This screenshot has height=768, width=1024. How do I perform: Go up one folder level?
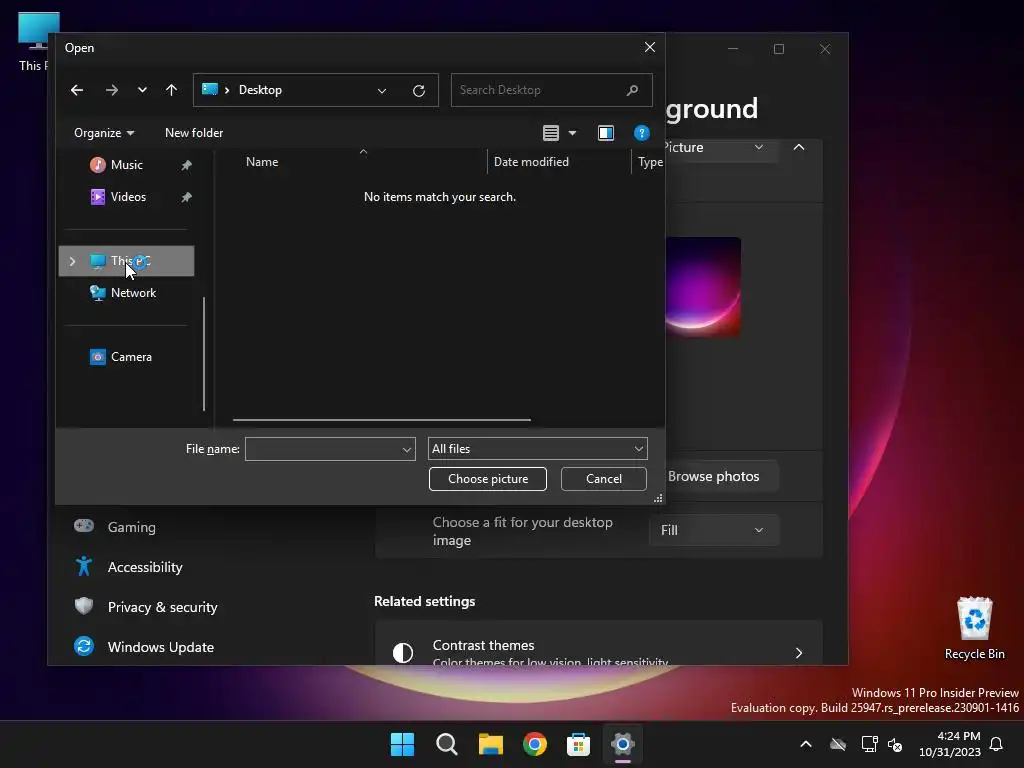pyautogui.click(x=171, y=90)
